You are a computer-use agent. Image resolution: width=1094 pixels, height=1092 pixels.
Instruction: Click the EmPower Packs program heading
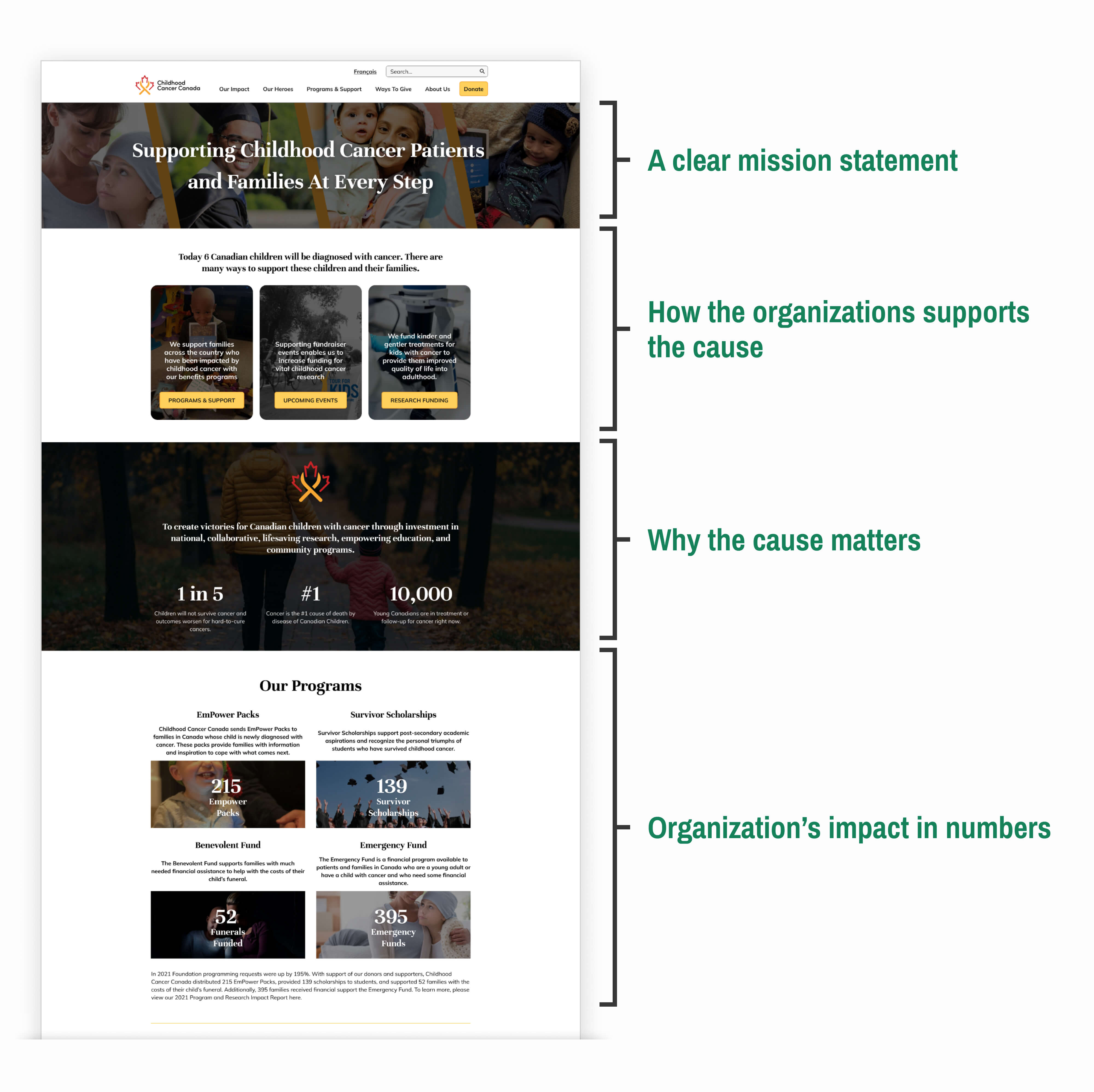(228, 715)
